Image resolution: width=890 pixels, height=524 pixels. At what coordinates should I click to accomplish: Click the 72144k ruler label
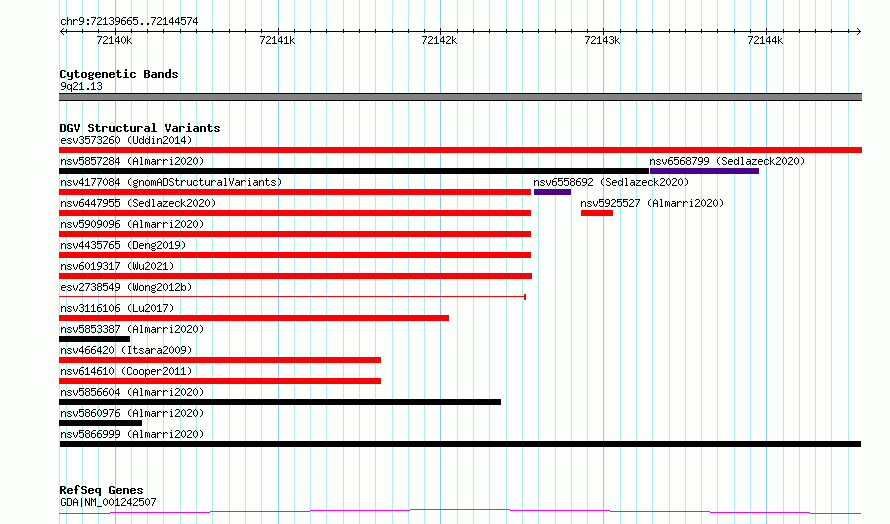(765, 40)
